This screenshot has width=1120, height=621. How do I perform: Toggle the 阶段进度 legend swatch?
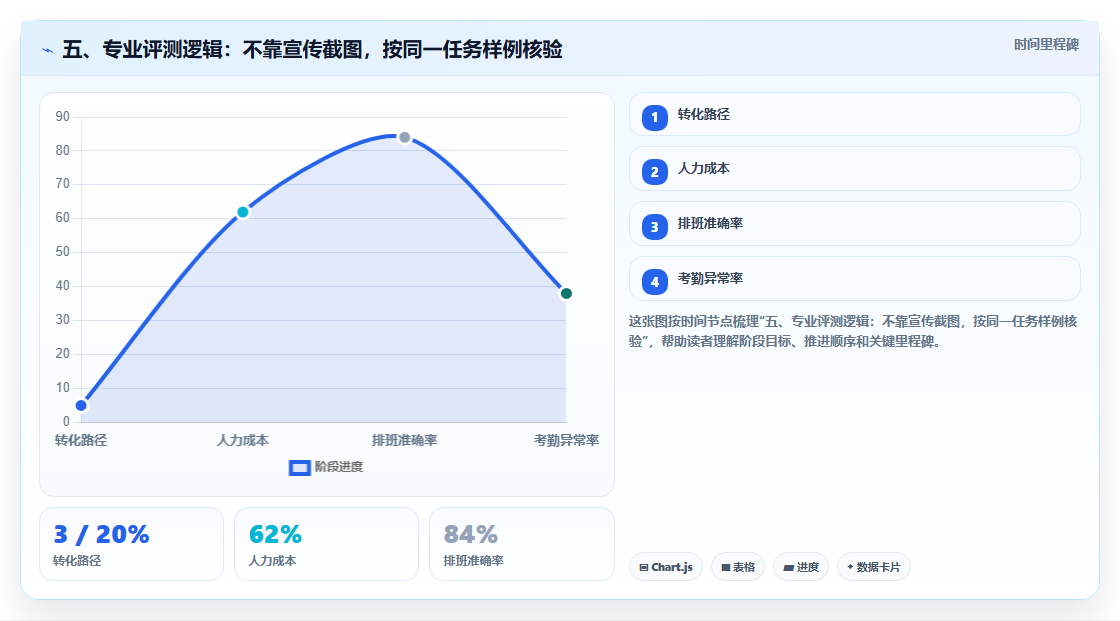coord(299,468)
